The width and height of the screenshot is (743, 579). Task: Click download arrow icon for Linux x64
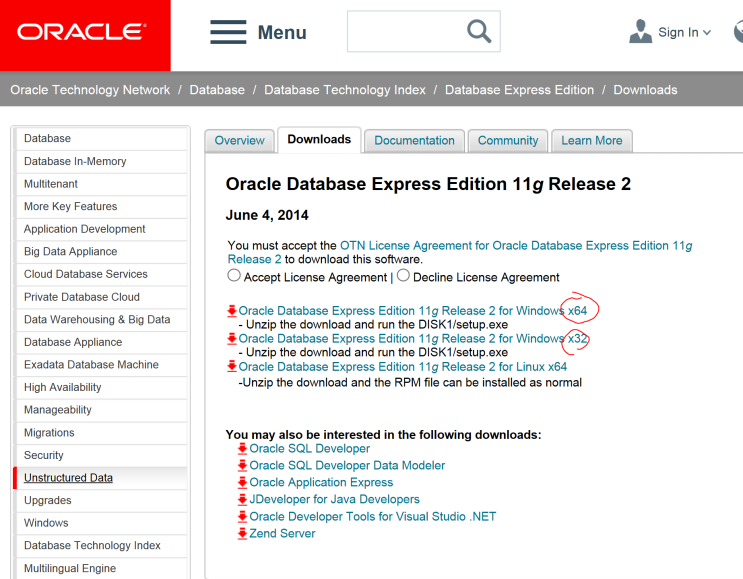click(x=232, y=367)
